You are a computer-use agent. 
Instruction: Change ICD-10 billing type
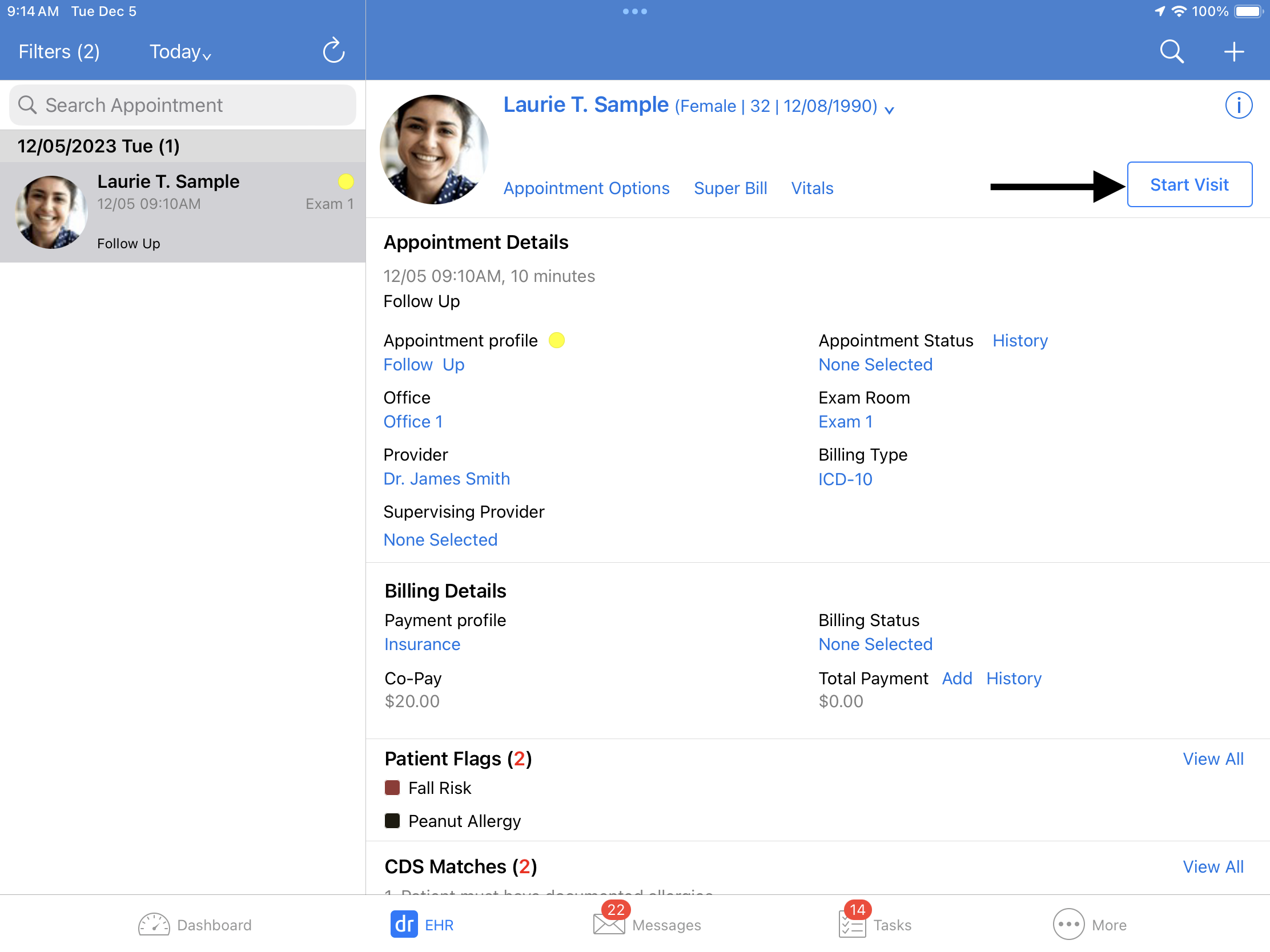click(845, 479)
